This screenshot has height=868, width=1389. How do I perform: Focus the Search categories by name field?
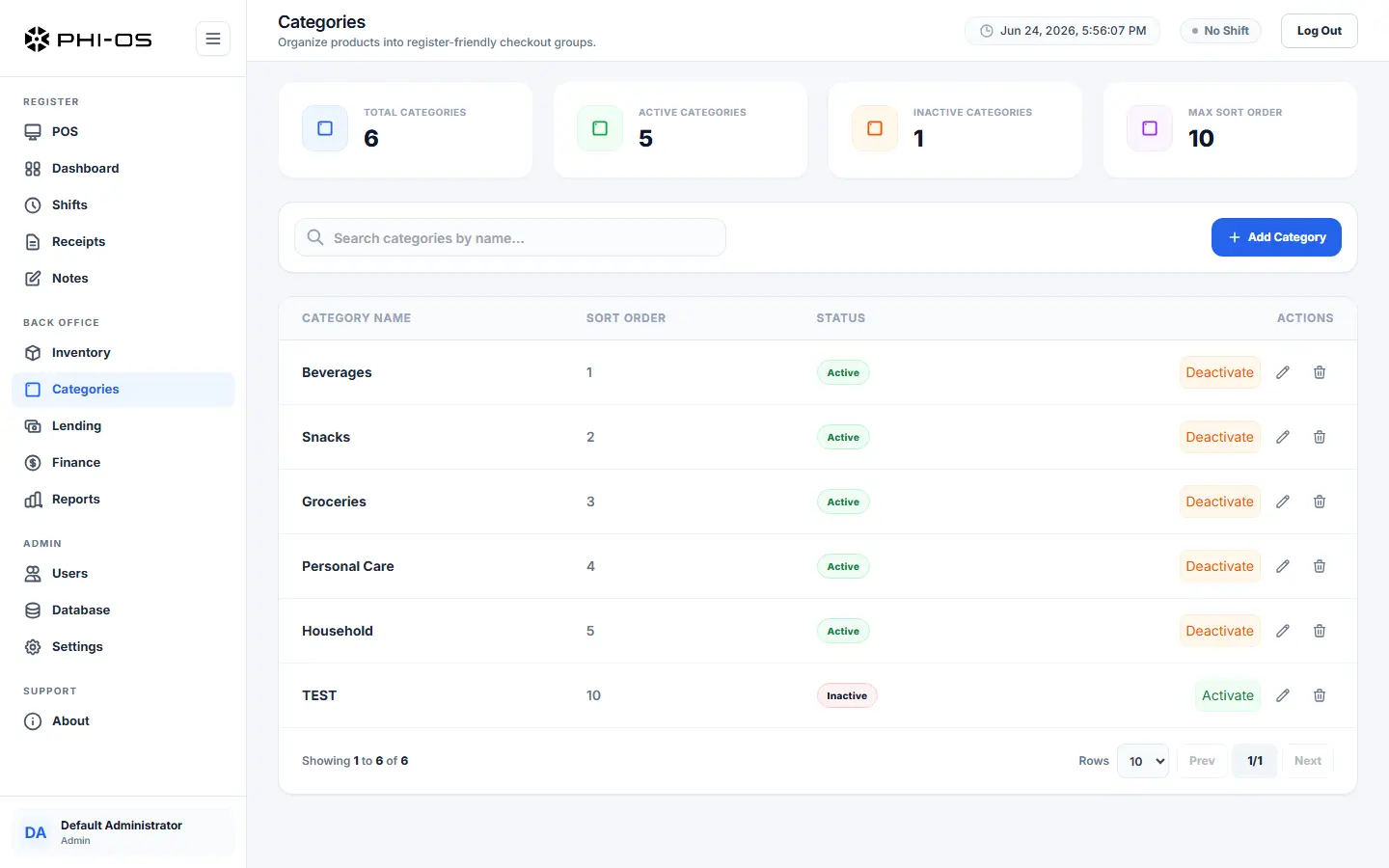pos(510,237)
